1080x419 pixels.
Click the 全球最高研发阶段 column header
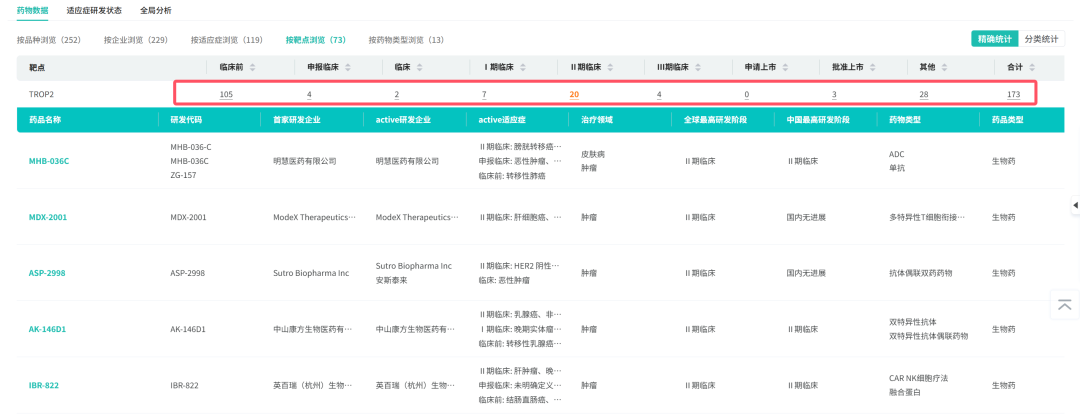[716, 119]
